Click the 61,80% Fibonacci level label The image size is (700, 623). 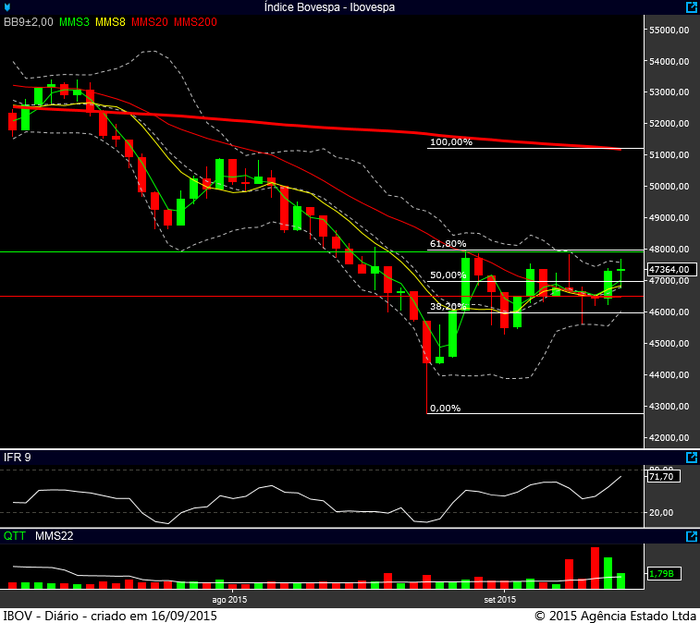click(448, 243)
